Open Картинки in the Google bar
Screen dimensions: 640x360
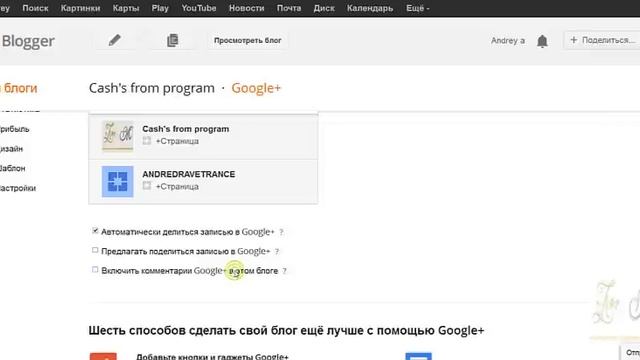[80, 8]
